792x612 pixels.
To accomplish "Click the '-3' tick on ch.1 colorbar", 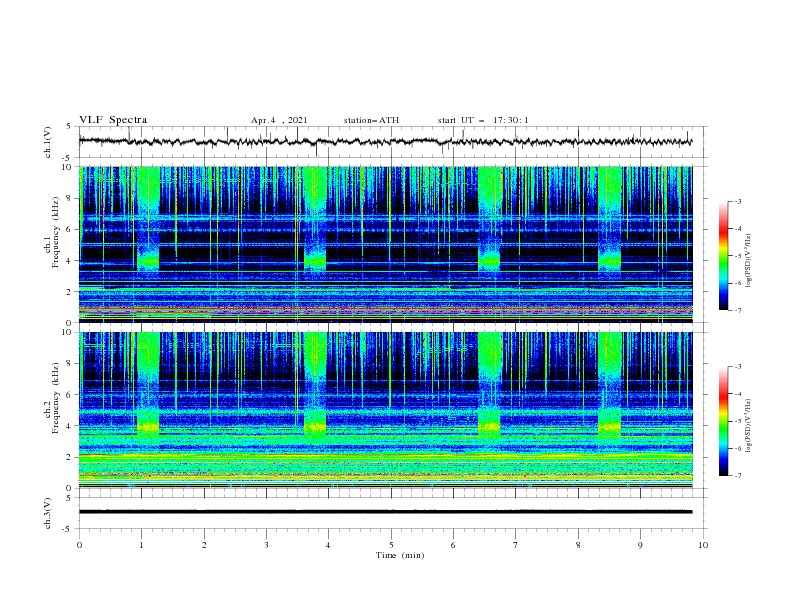I will coord(737,201).
